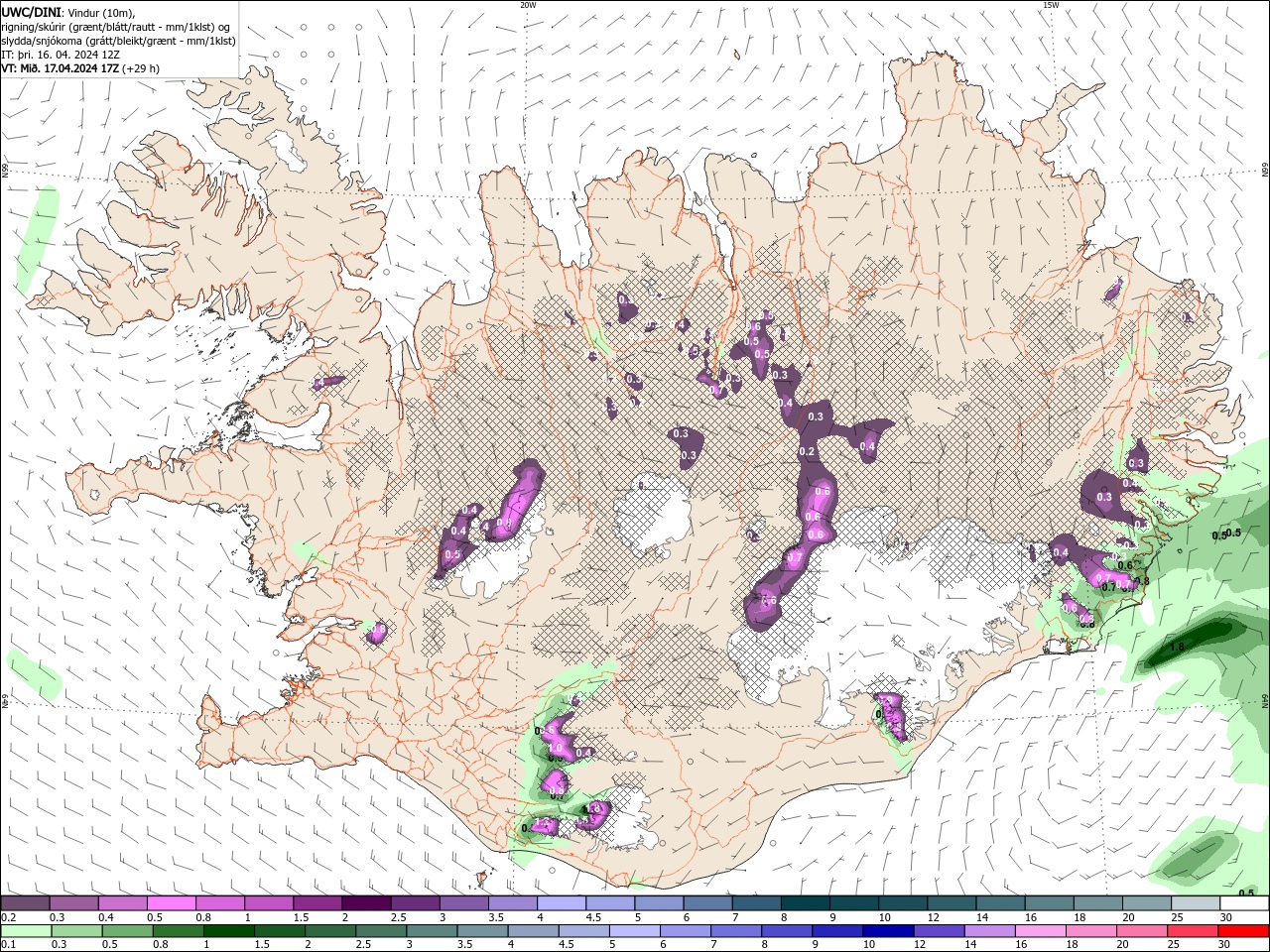Image resolution: width=1270 pixels, height=952 pixels.
Task: Click the rain legend swatch between 0.3 and 0.5
Action: click(x=76, y=931)
